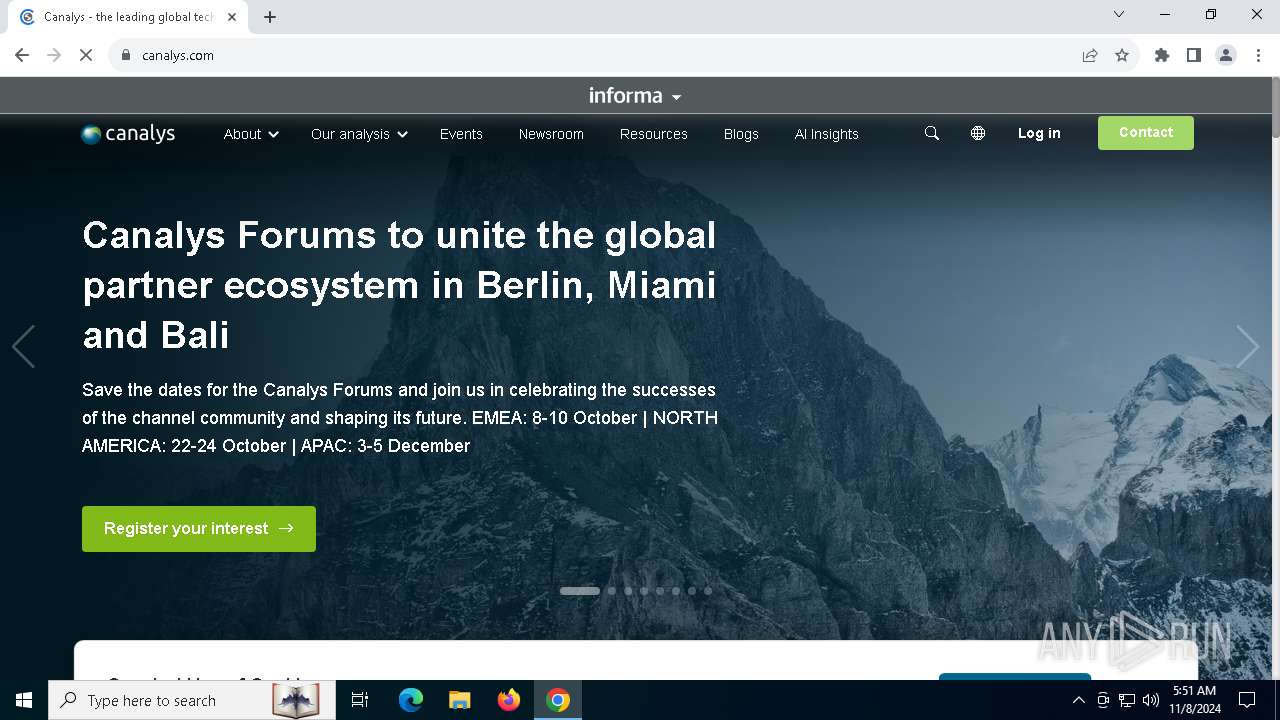
Task: Open Windows Start menu
Action: [24, 700]
